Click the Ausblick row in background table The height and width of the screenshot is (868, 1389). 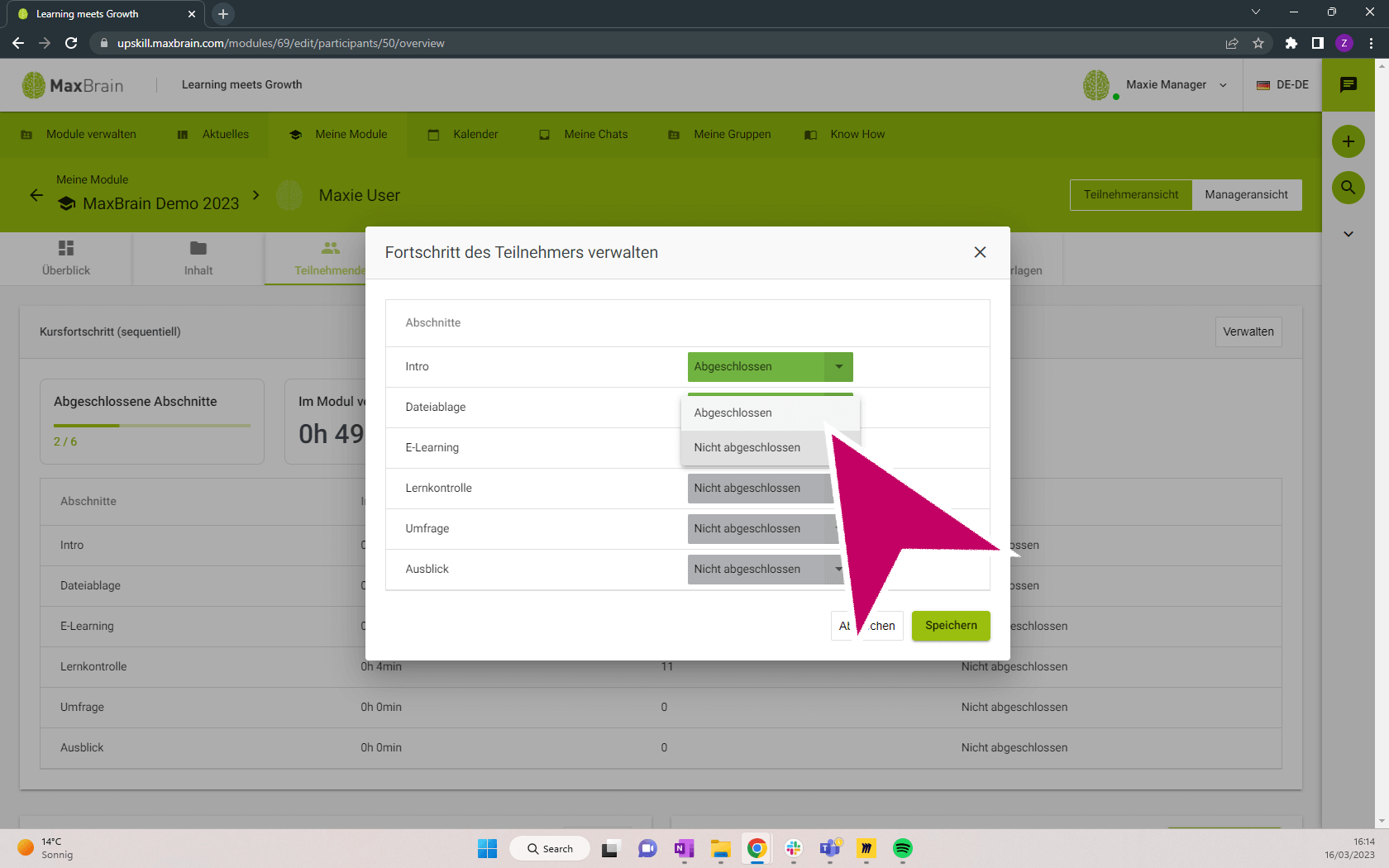661,747
